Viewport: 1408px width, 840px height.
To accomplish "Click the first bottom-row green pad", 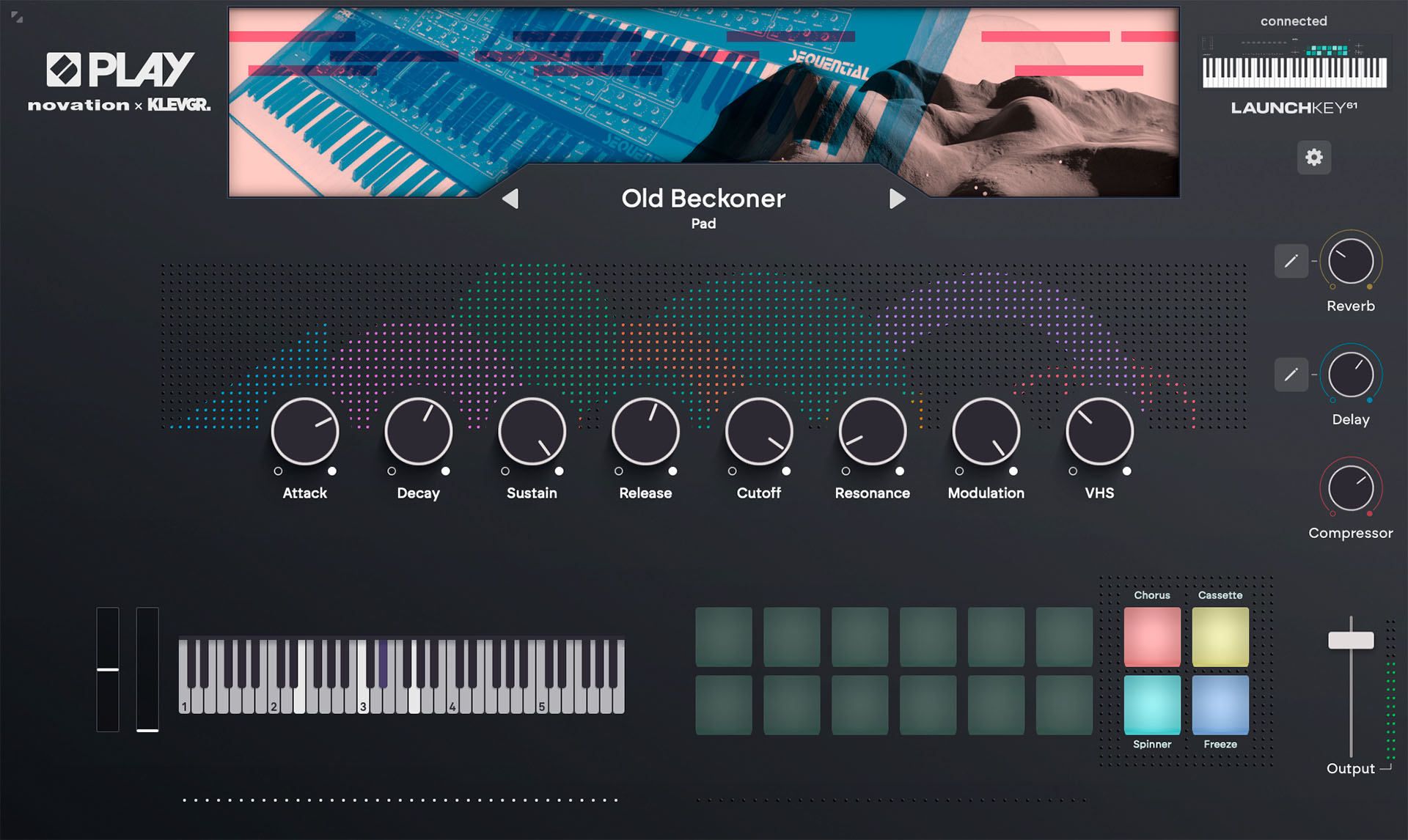I will [724, 705].
